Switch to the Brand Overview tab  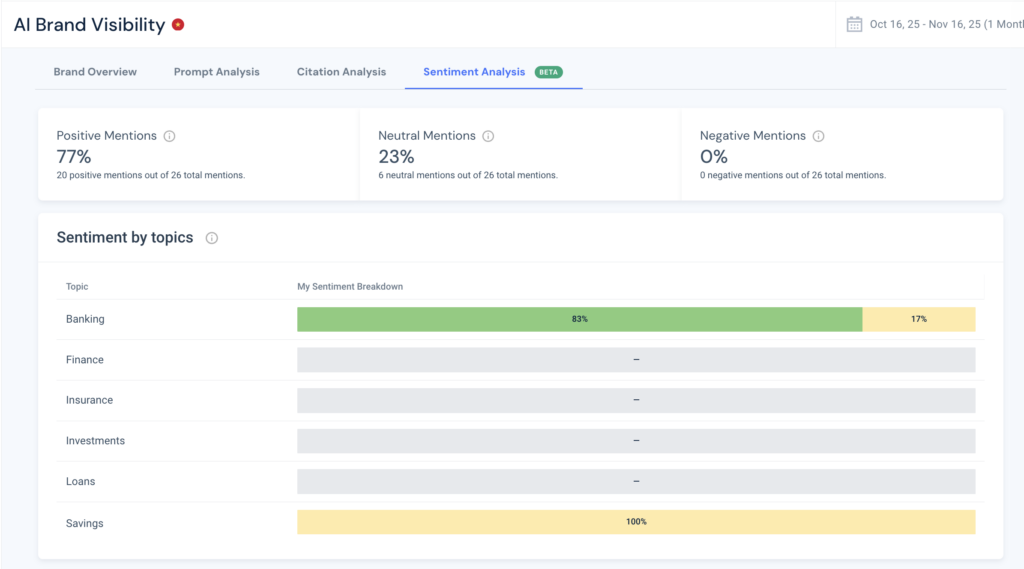pyautogui.click(x=95, y=72)
